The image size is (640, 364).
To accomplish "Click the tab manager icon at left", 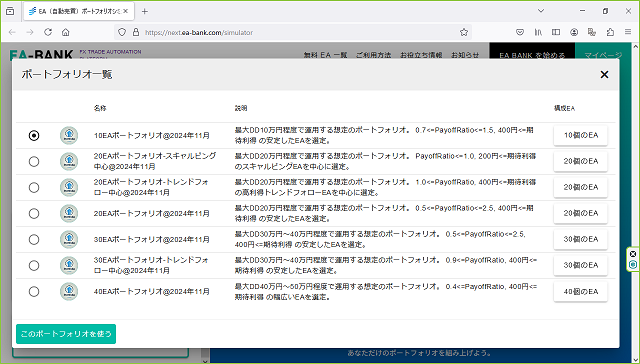I will coord(10,11).
